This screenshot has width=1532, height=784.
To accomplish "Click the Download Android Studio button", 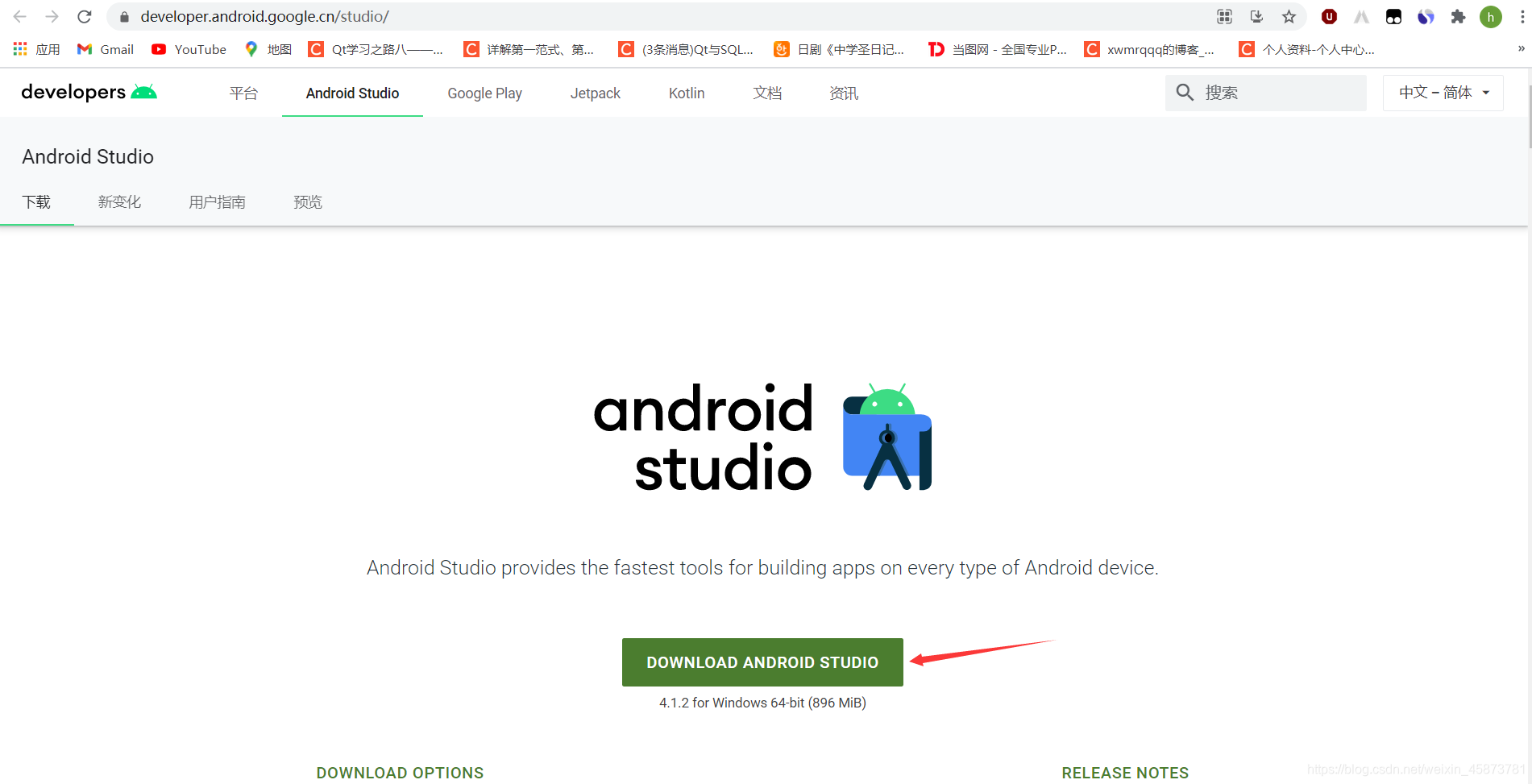I will (x=762, y=662).
